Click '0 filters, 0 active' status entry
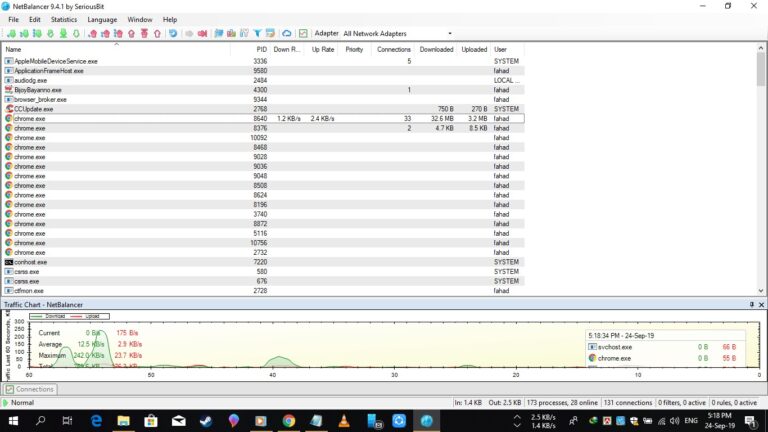768x432 pixels. 681,403
